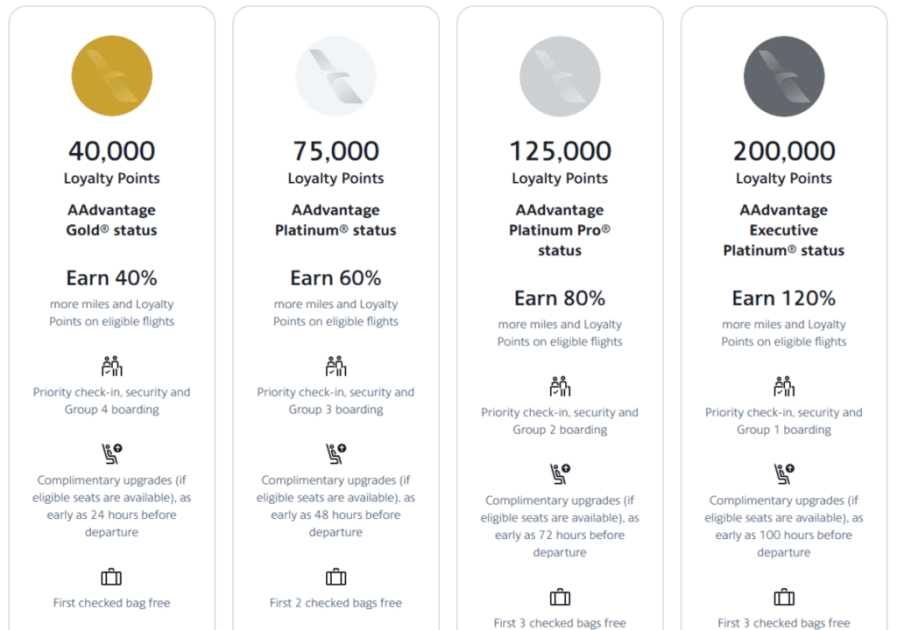
Task: Click the 40,000 Loyalty Points heading
Action: tap(112, 151)
